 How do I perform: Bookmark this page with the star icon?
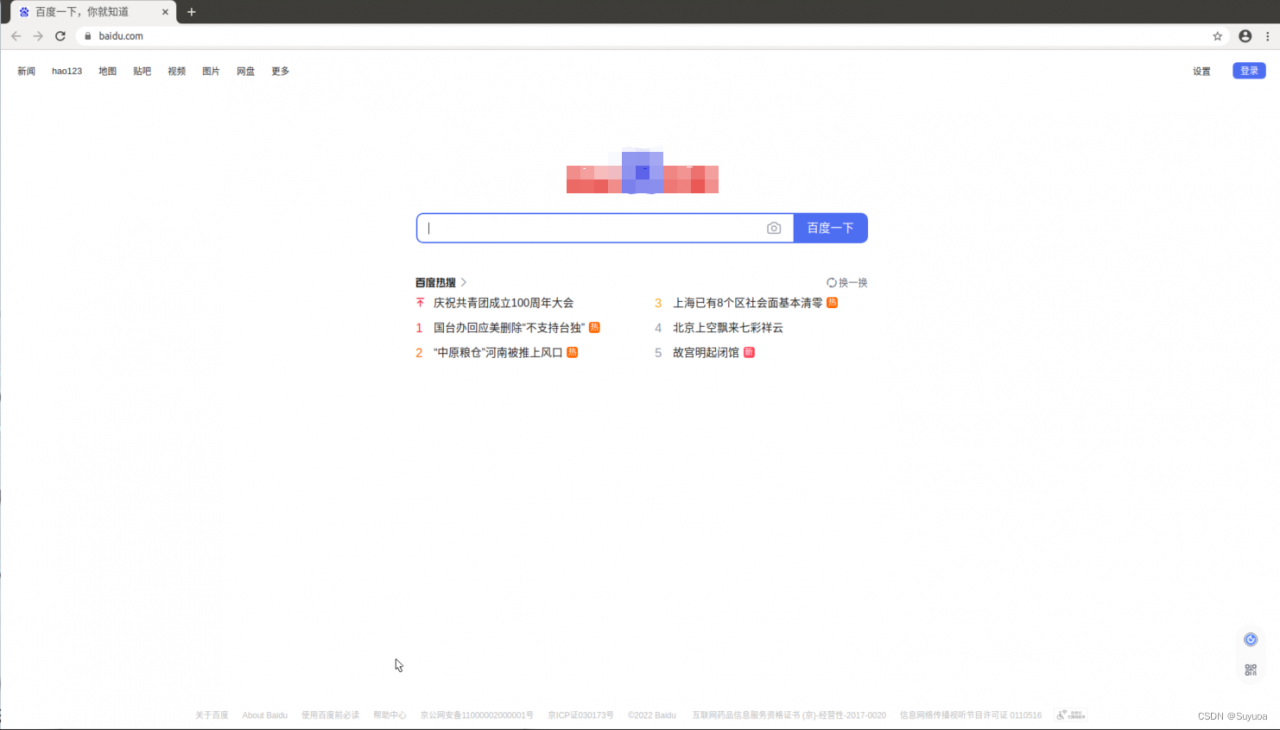pyautogui.click(x=1217, y=36)
